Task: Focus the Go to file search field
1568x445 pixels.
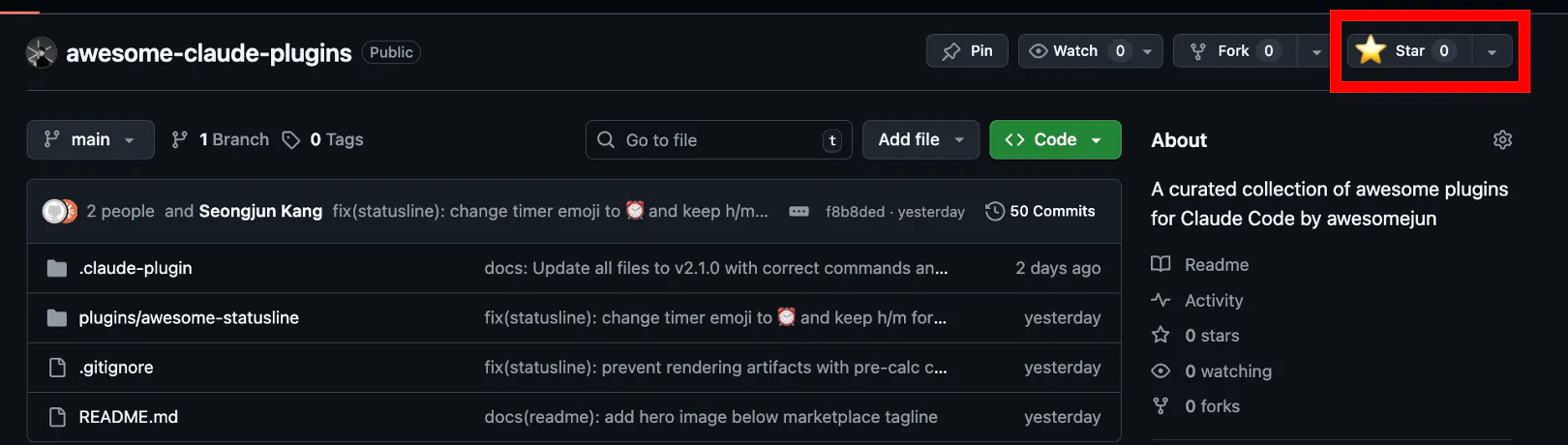Action: point(718,139)
